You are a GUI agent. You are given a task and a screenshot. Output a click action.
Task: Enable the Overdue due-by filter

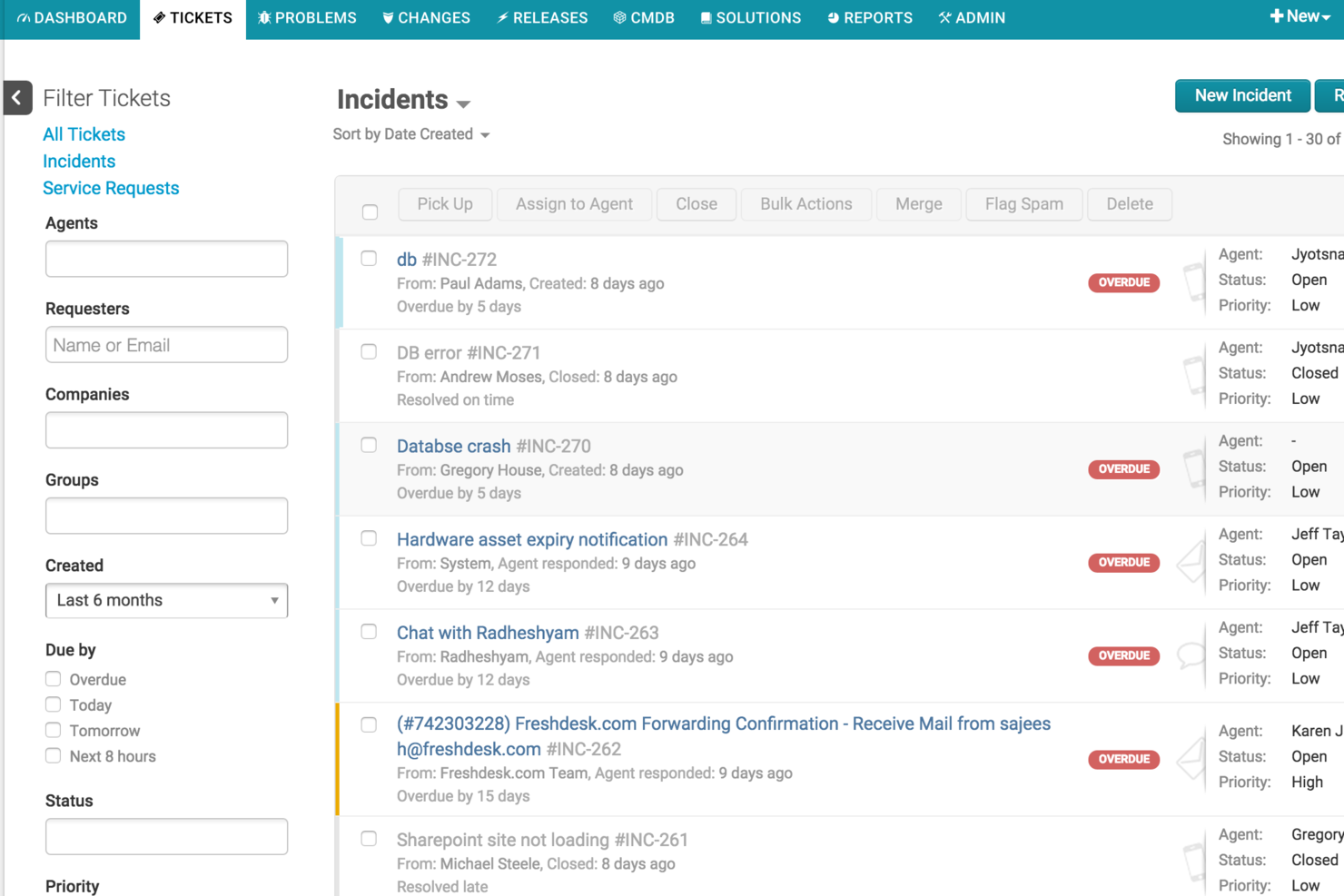pos(53,679)
